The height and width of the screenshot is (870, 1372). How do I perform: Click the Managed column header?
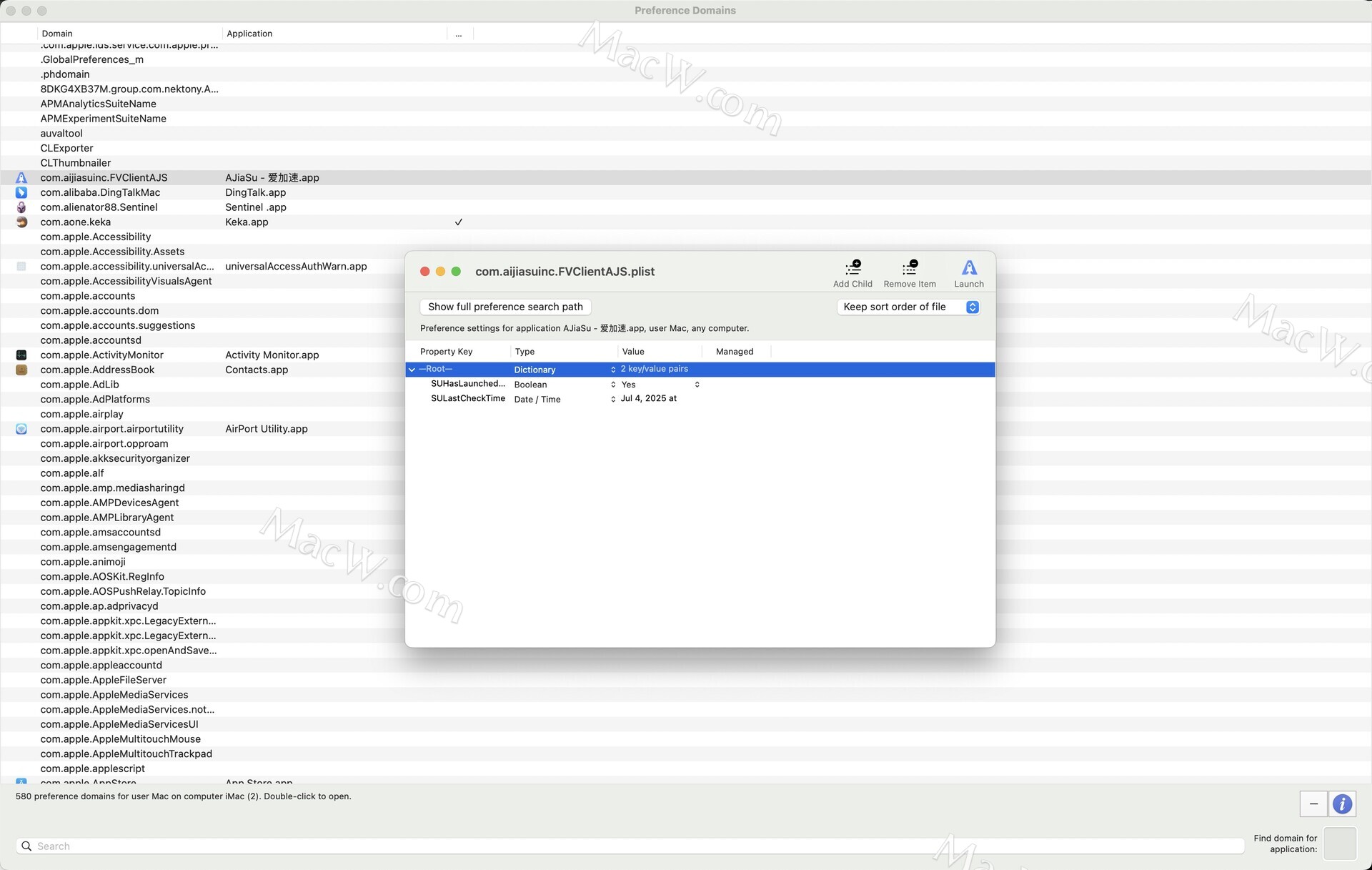[x=735, y=352]
